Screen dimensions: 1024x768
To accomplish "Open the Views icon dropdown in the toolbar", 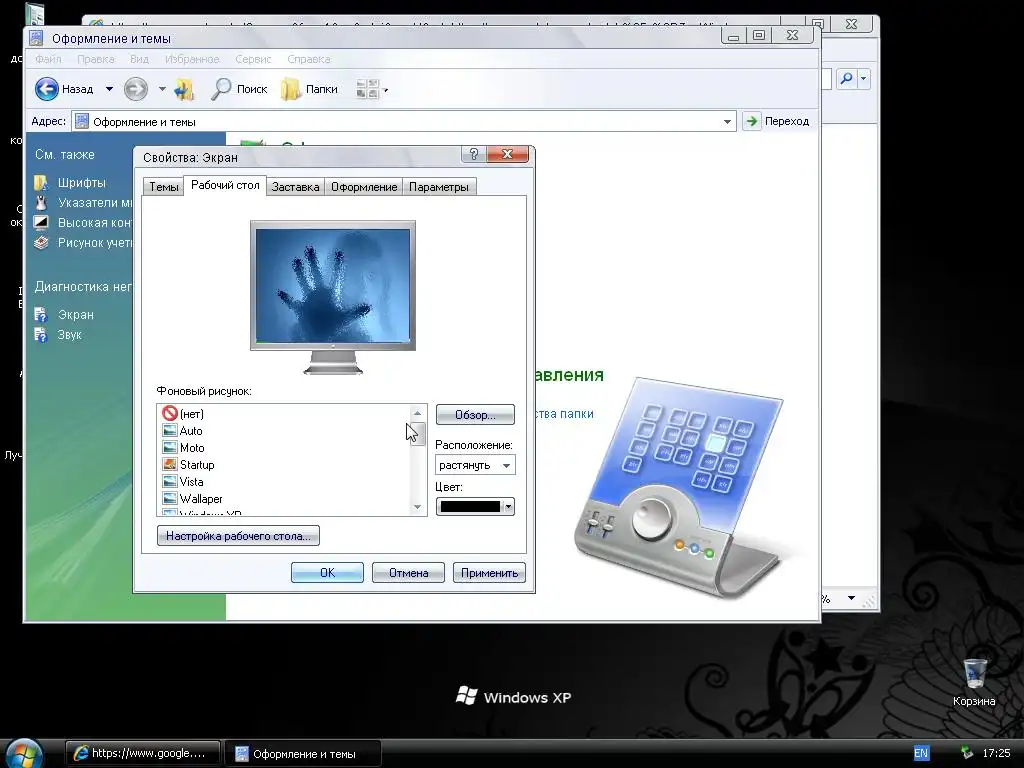I will pyautogui.click(x=372, y=89).
